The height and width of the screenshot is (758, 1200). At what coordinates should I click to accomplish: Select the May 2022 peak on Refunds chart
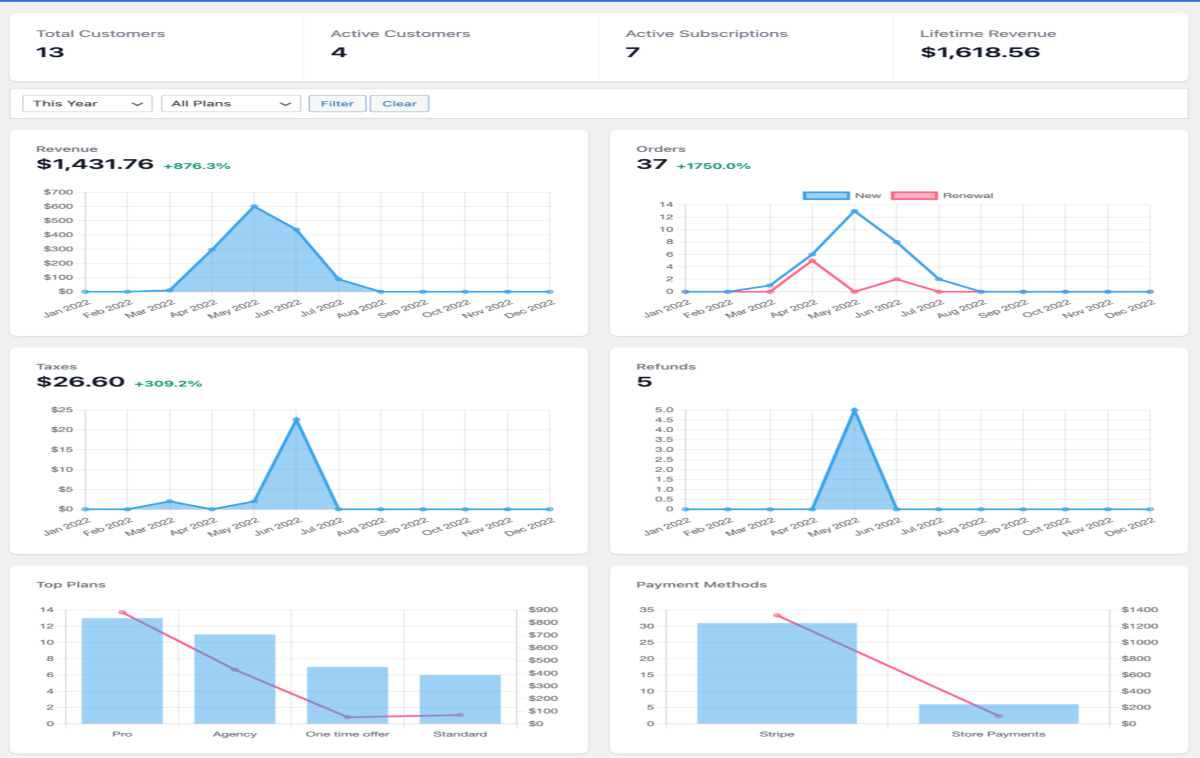click(854, 411)
